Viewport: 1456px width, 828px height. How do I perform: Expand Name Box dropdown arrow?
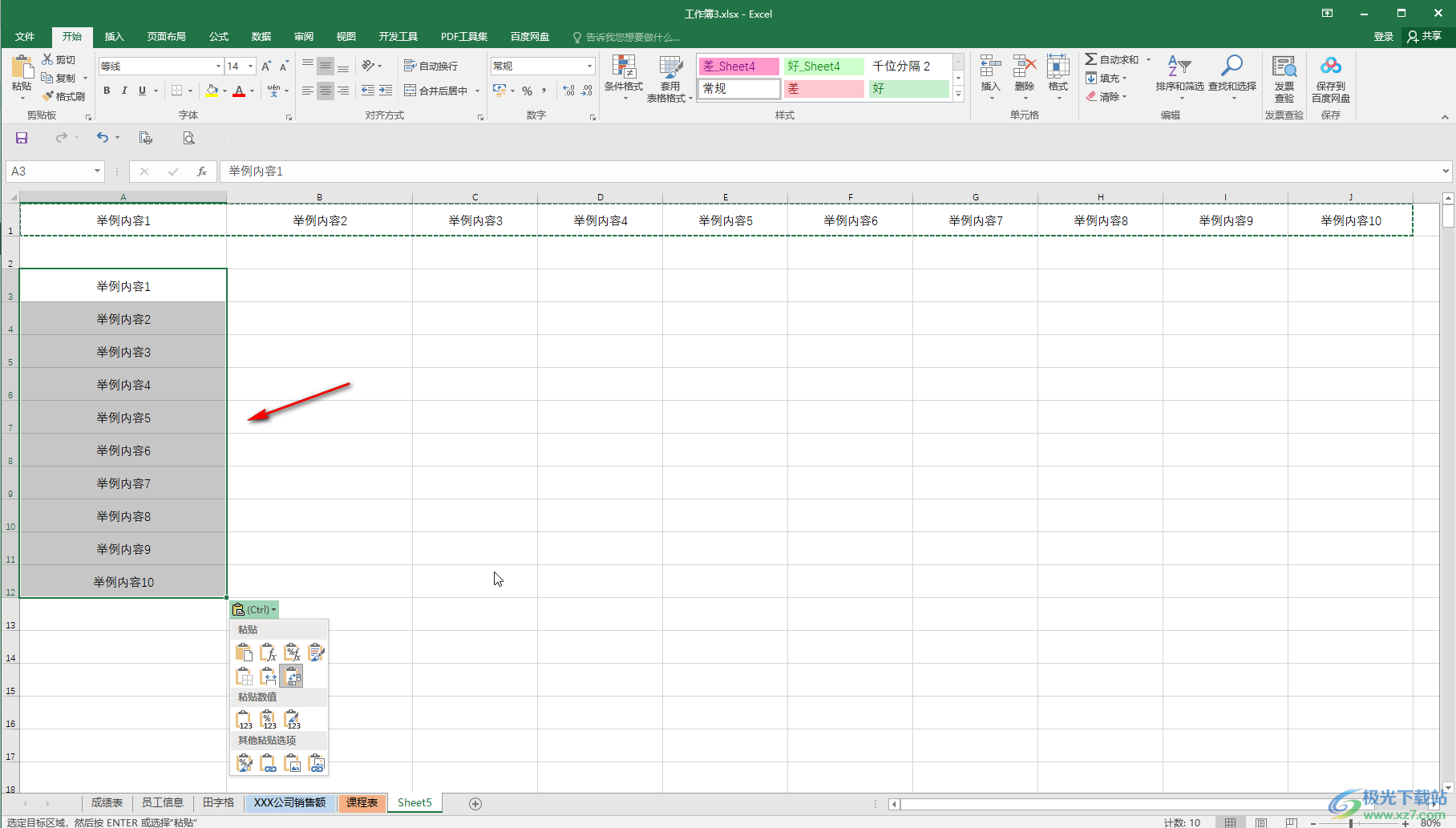[97, 171]
